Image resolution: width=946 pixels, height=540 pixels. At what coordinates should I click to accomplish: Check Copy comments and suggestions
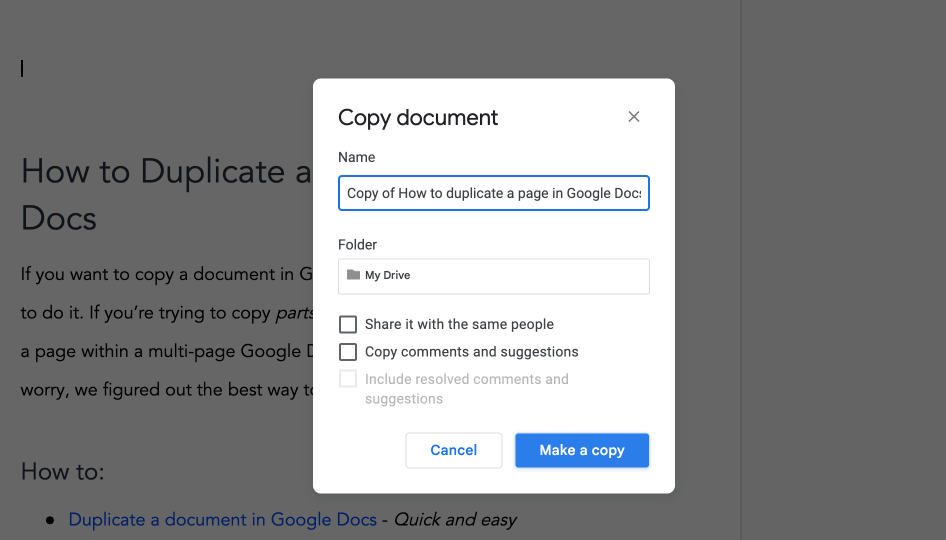click(x=348, y=352)
